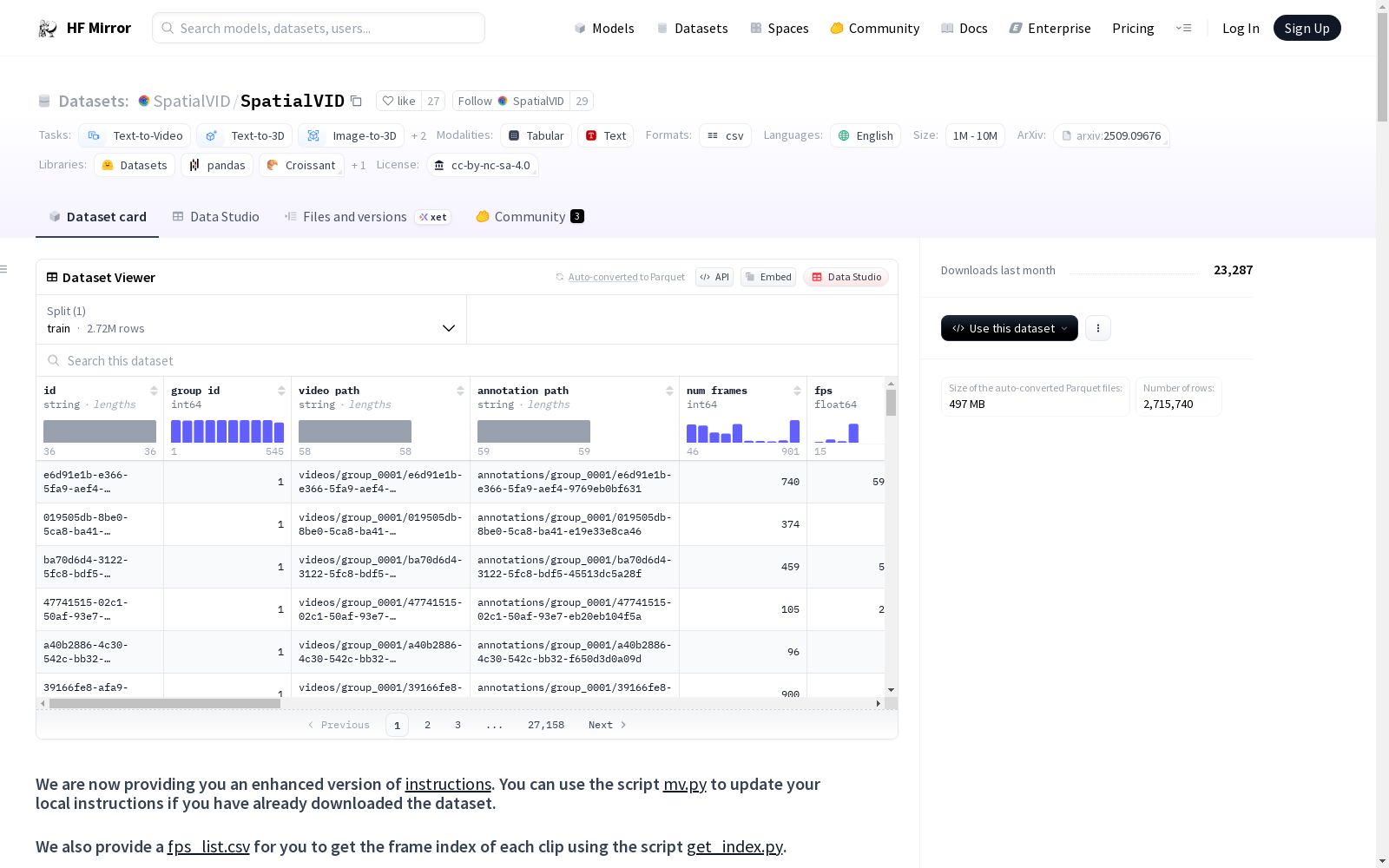Expand the +2 additional tasks

coord(418,135)
